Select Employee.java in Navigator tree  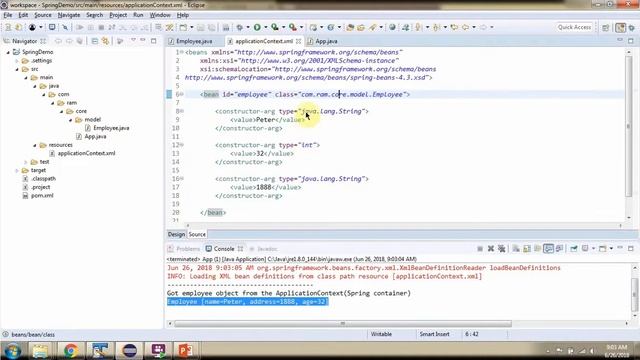coord(111,128)
